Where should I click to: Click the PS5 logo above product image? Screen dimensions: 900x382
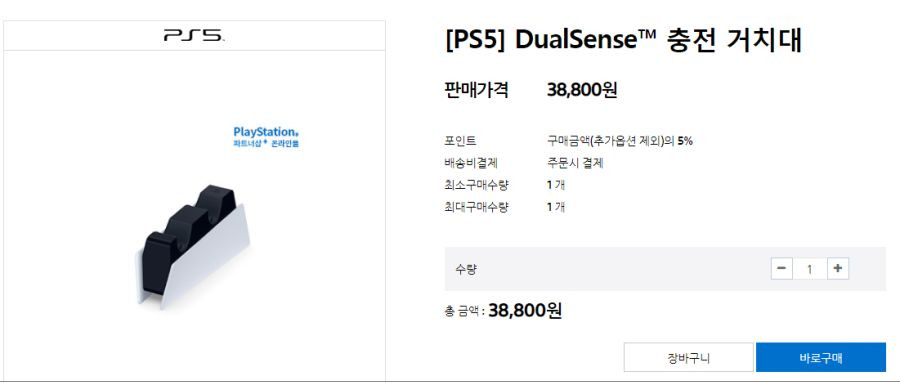(194, 36)
